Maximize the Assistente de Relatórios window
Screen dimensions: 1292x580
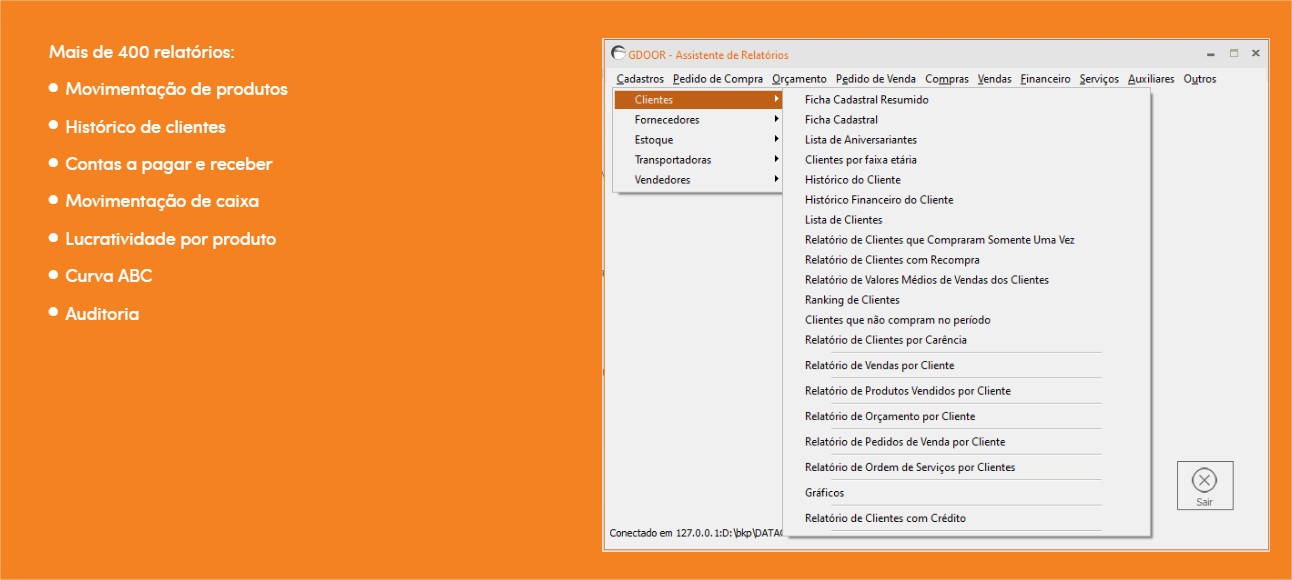click(x=1234, y=54)
